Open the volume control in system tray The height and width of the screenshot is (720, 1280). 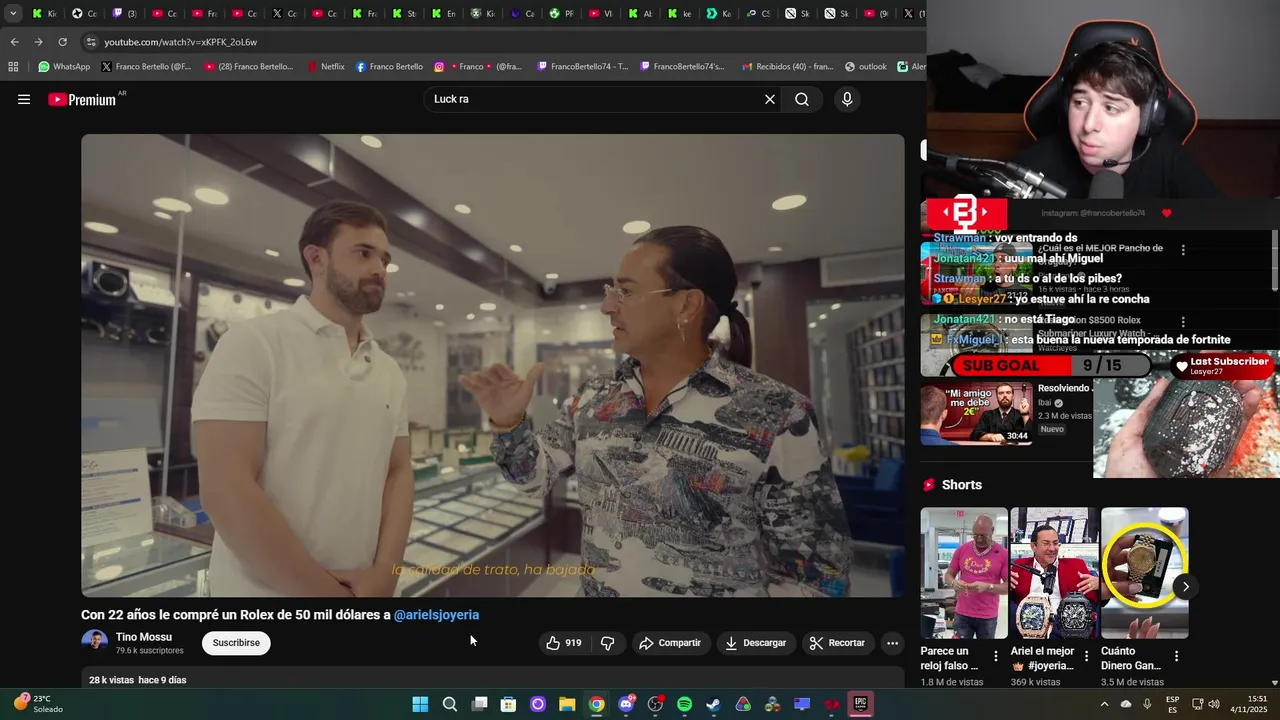(1214, 704)
